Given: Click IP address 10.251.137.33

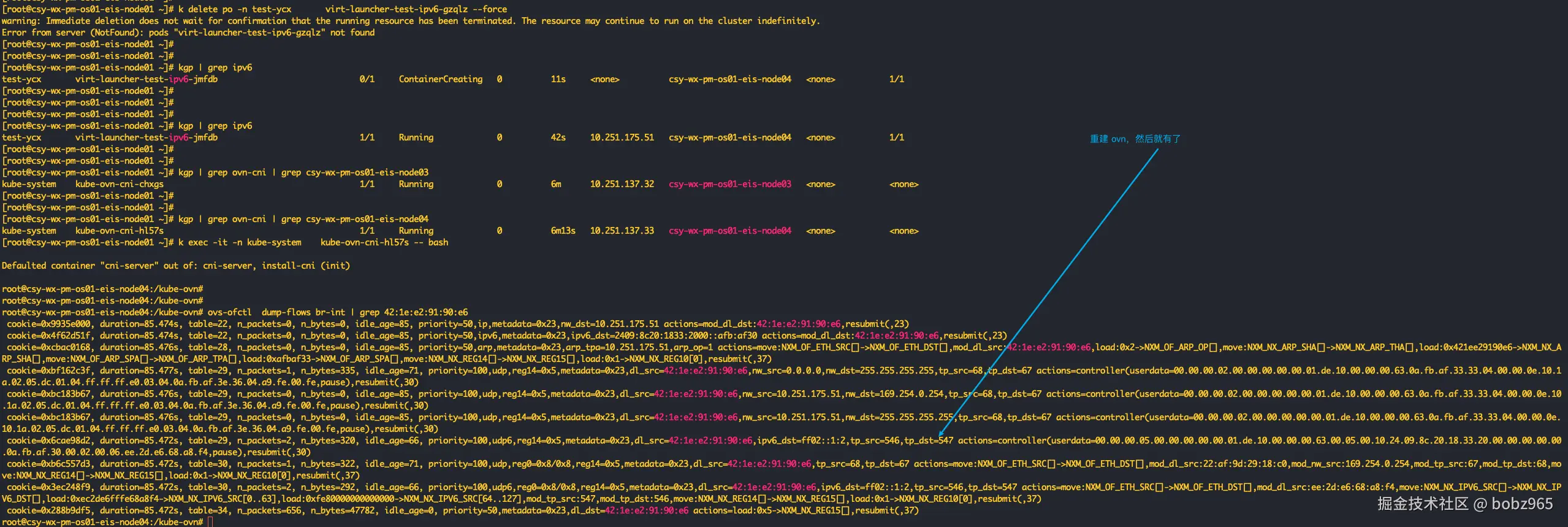Looking at the screenshot, I should point(622,231).
